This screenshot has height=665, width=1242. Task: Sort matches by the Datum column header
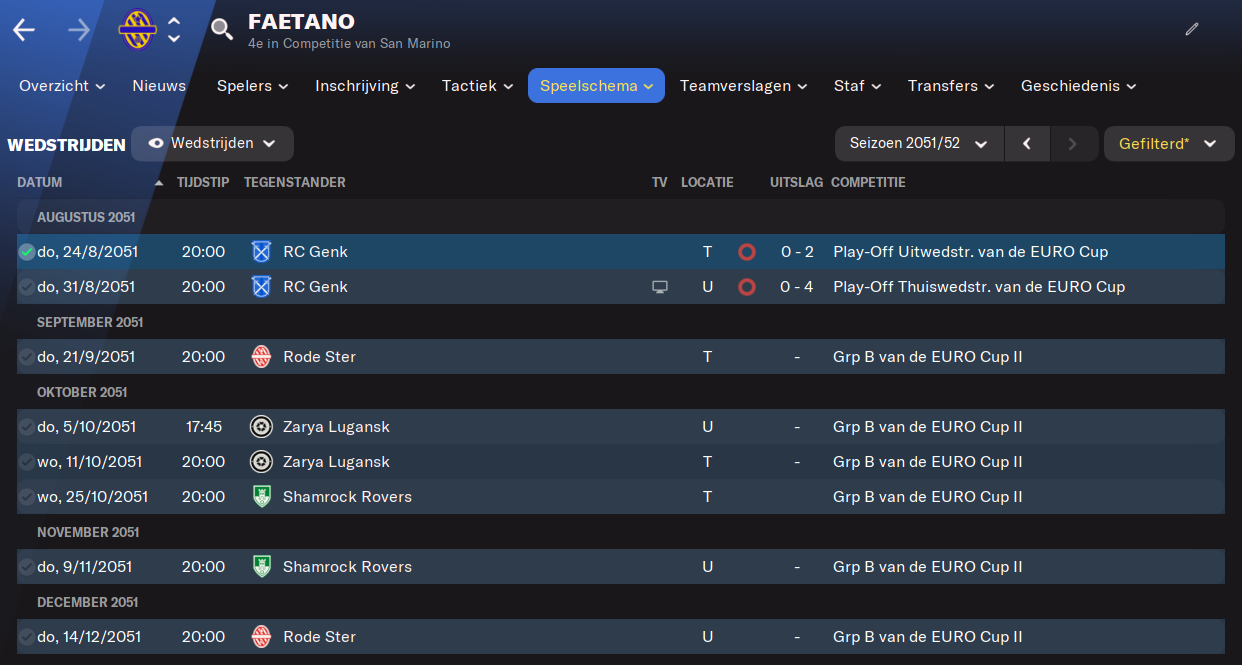[40, 183]
